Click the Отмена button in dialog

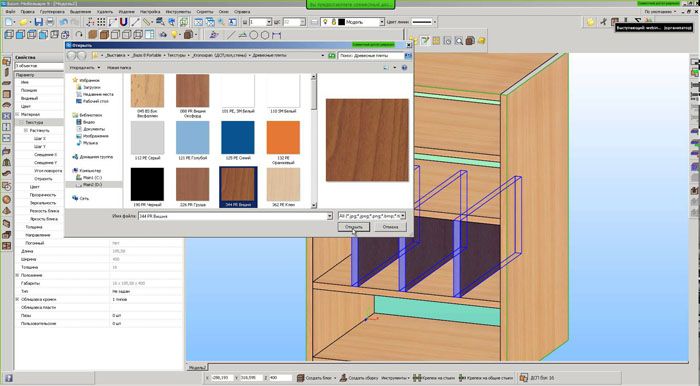390,227
